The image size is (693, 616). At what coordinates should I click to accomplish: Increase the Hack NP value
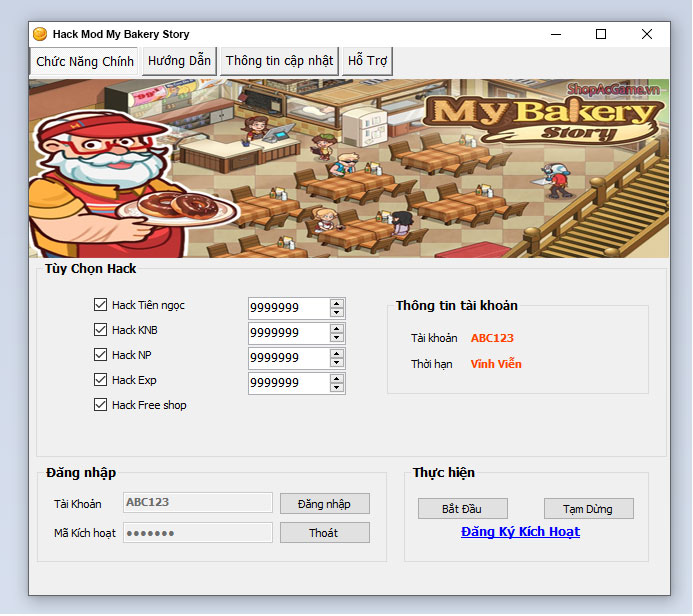click(337, 354)
